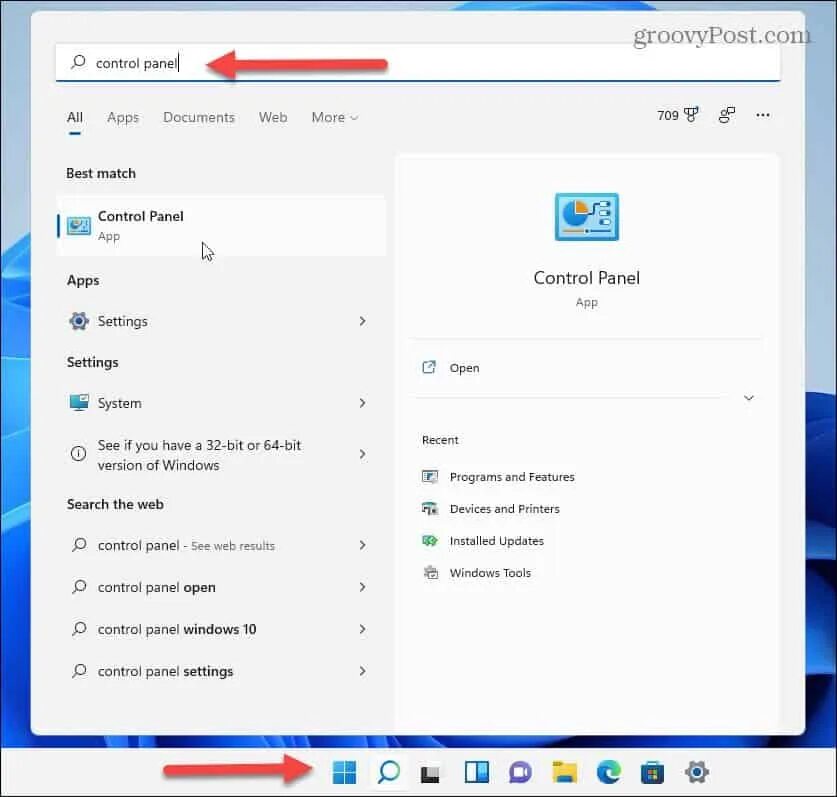Click the Devices and Printers icon
837x797 pixels.
430,508
